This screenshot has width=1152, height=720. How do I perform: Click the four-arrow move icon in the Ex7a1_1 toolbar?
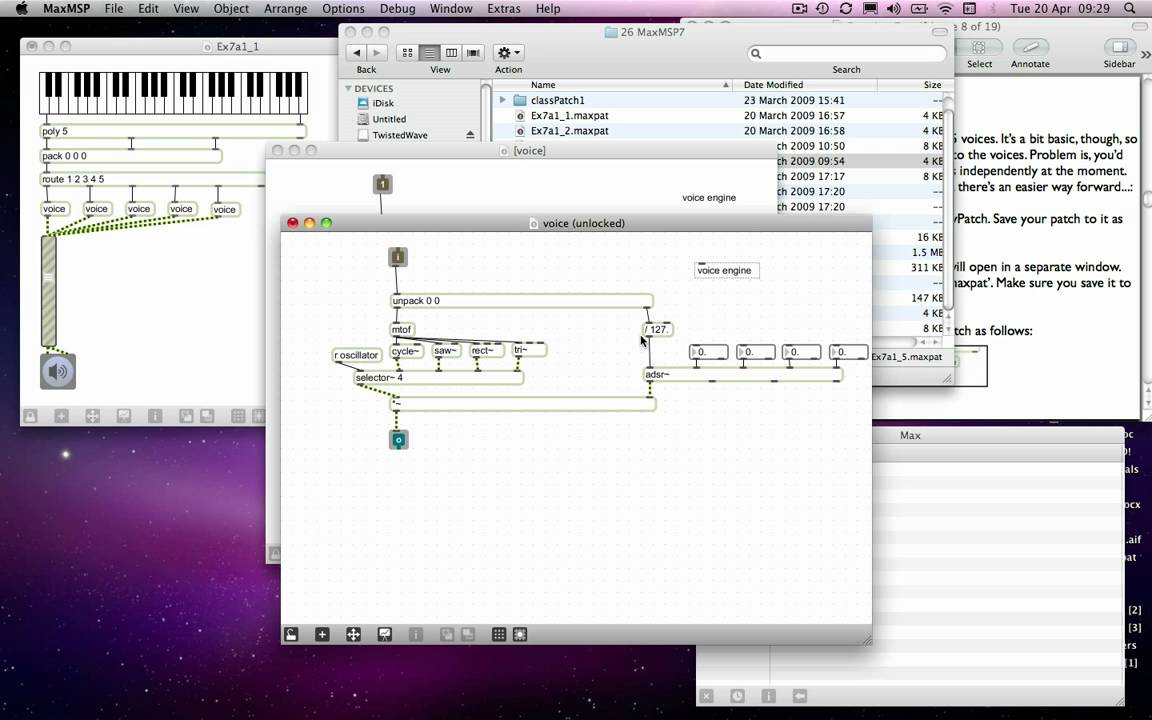(x=93, y=416)
